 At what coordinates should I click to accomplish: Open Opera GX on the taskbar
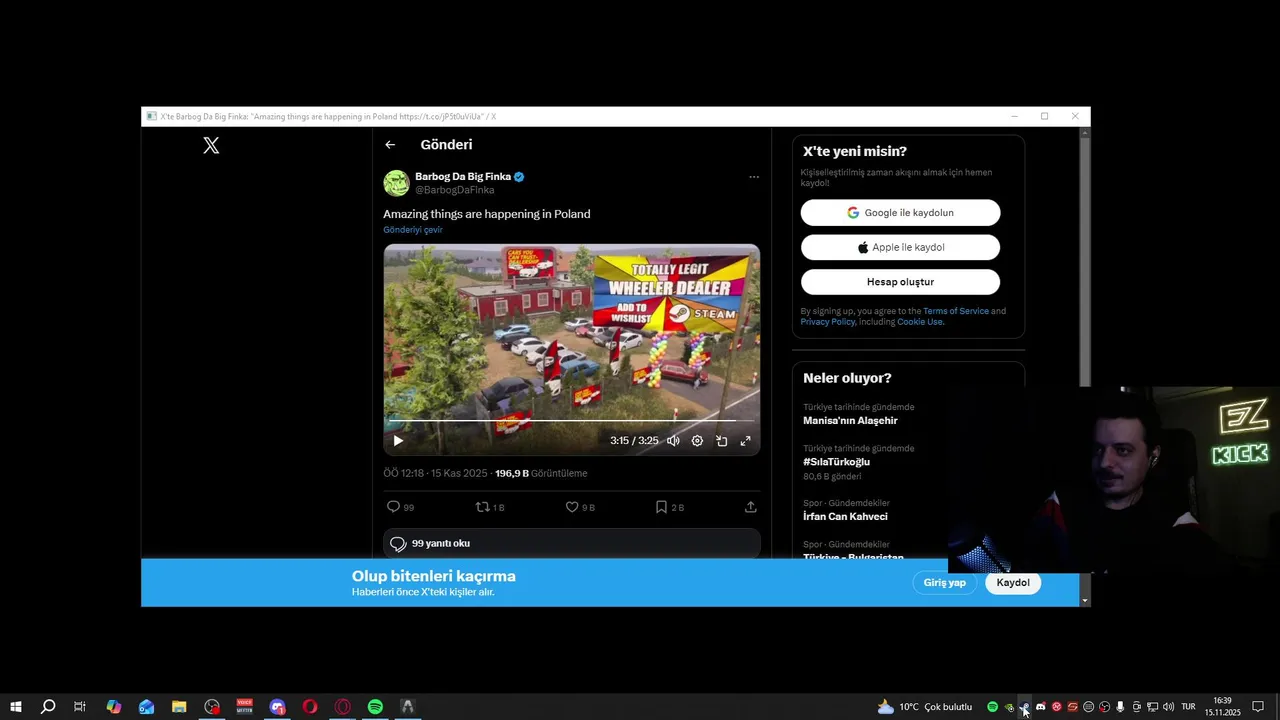(343, 707)
